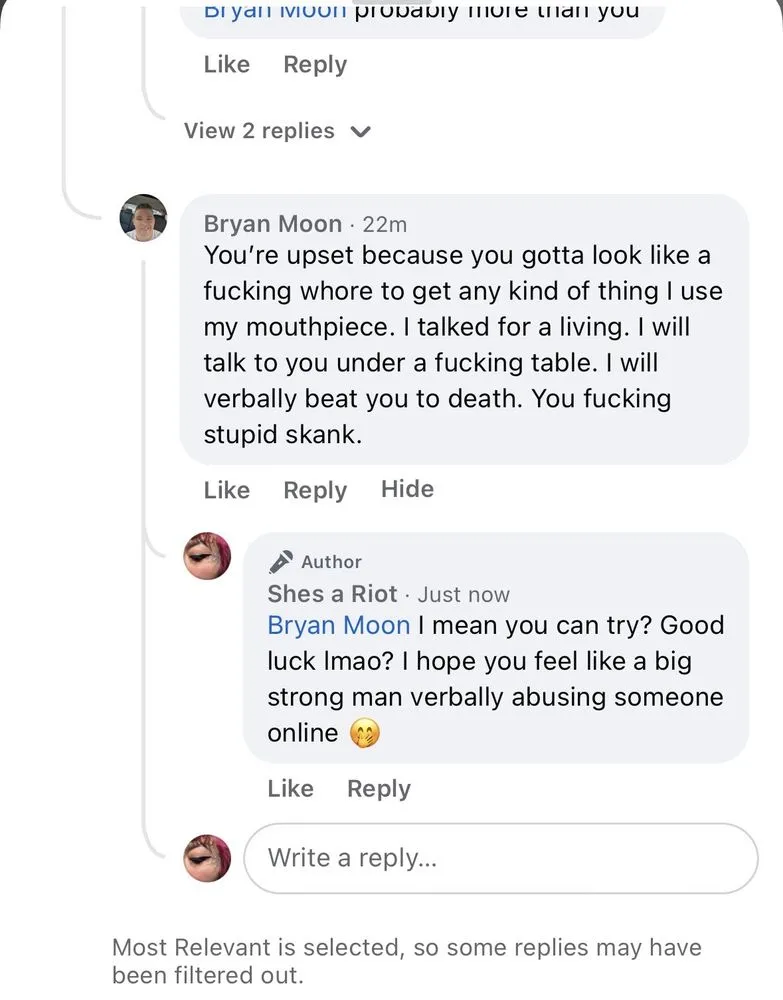The height and width of the screenshot is (1000, 783).
Task: Open Bryan Moon's profile picture avatar
Action: (143, 218)
